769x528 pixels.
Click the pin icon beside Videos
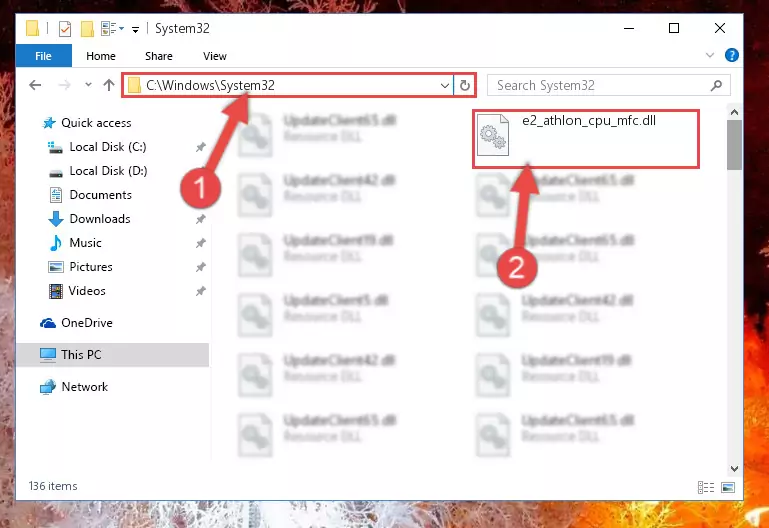tap(201, 291)
